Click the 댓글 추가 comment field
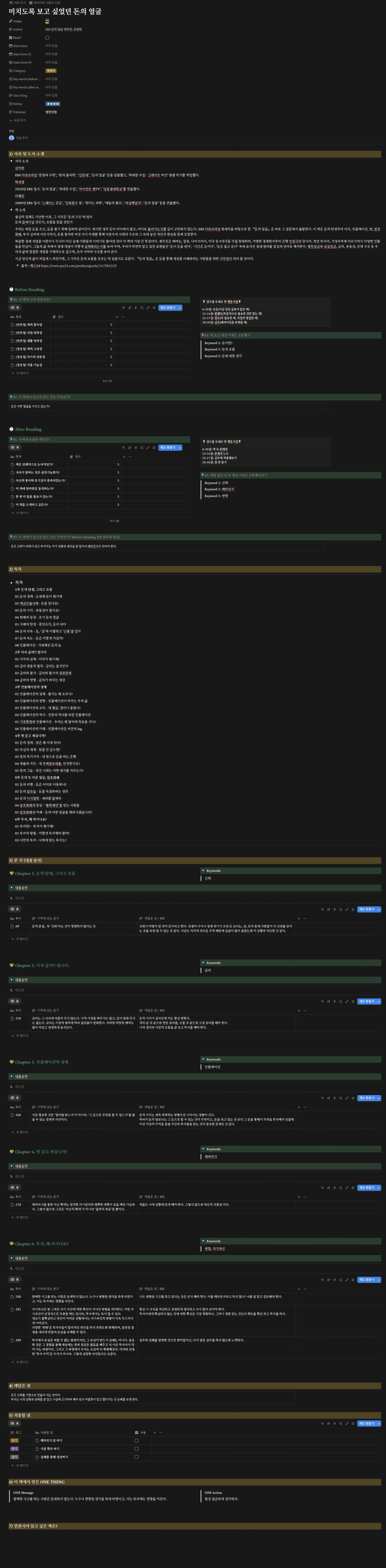The width and height of the screenshot is (386, 1568). [22, 138]
